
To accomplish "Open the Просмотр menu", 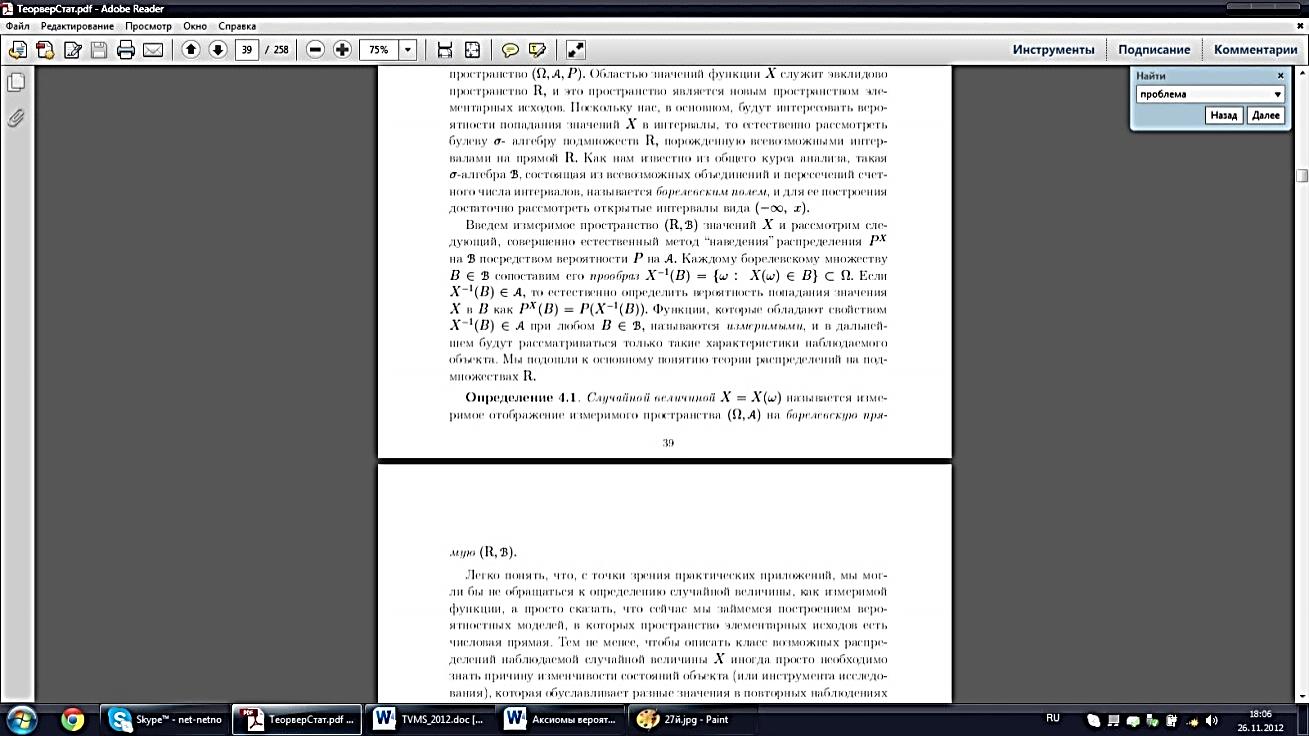I will (x=148, y=26).
